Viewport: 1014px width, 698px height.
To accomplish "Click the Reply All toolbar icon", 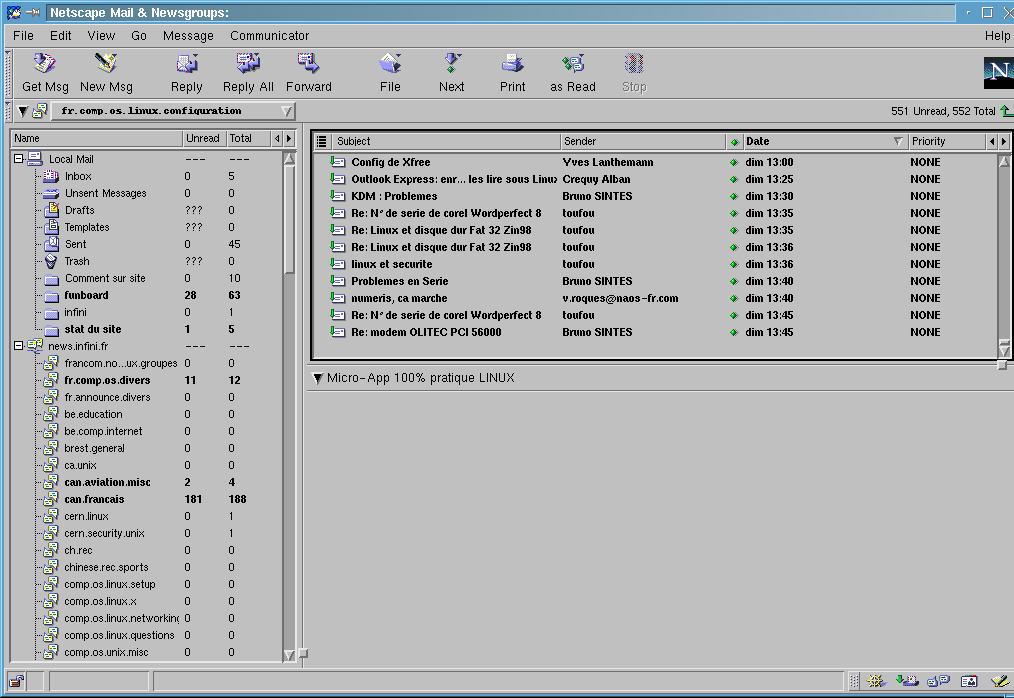I will pos(248,63).
